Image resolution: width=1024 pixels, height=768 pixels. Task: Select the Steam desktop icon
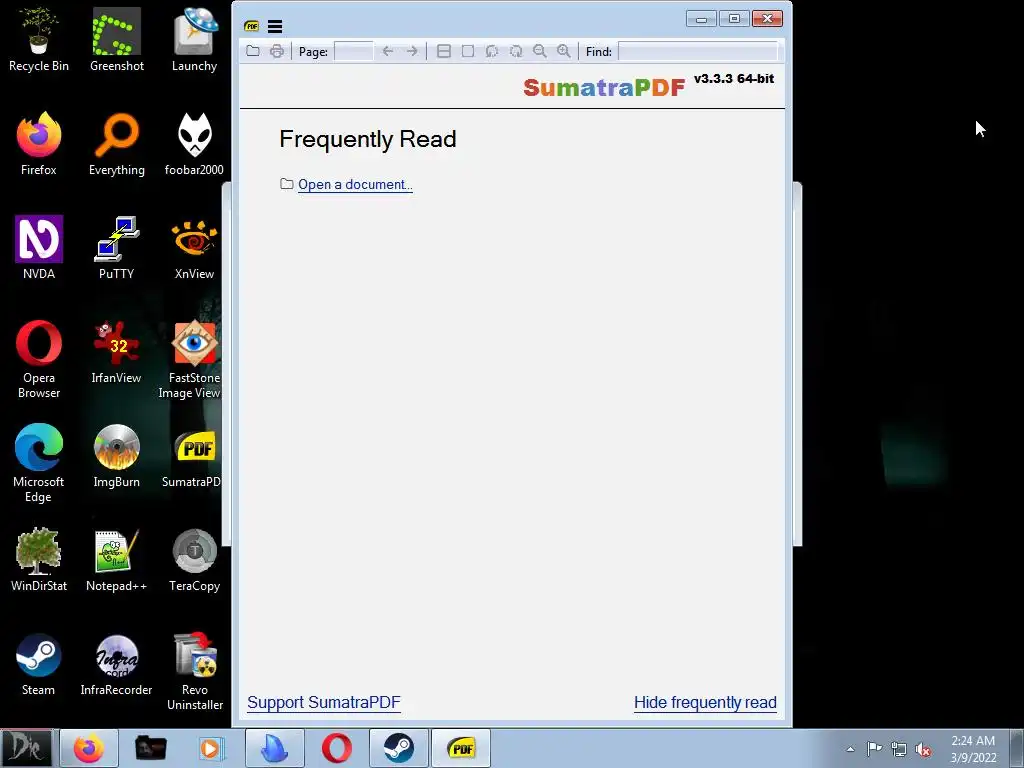pos(39,664)
